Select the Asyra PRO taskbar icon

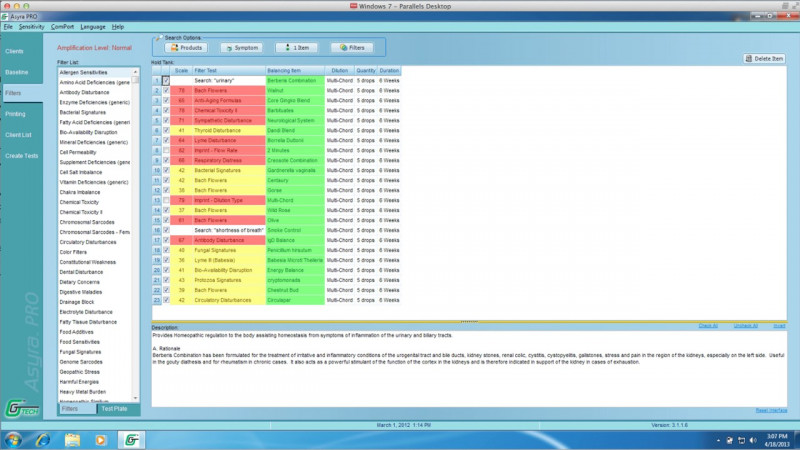132,440
